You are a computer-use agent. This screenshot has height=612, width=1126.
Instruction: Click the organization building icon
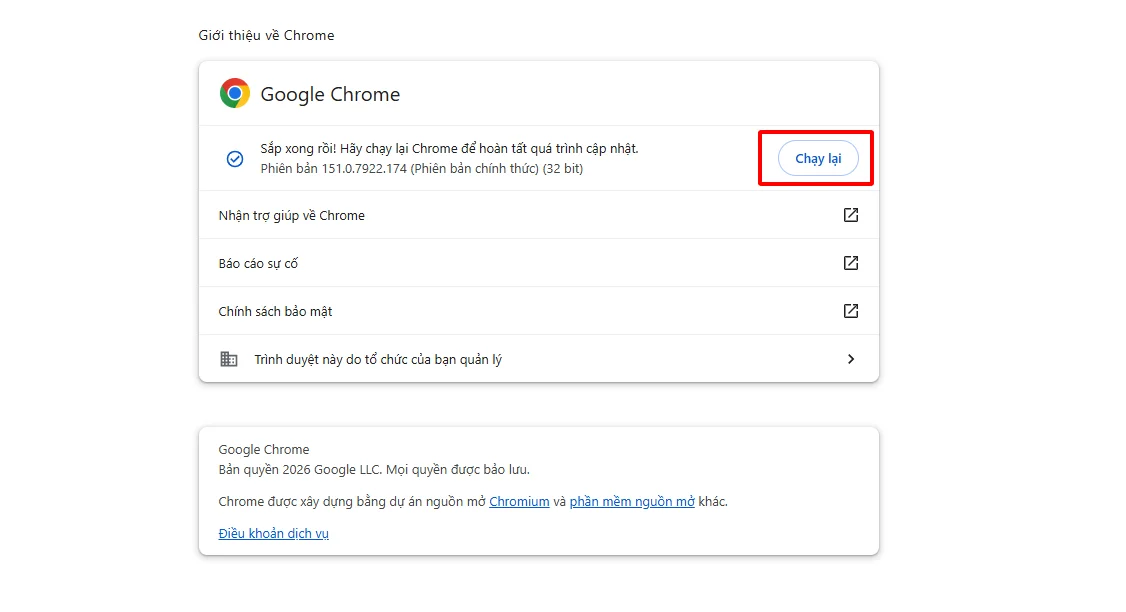[228, 359]
